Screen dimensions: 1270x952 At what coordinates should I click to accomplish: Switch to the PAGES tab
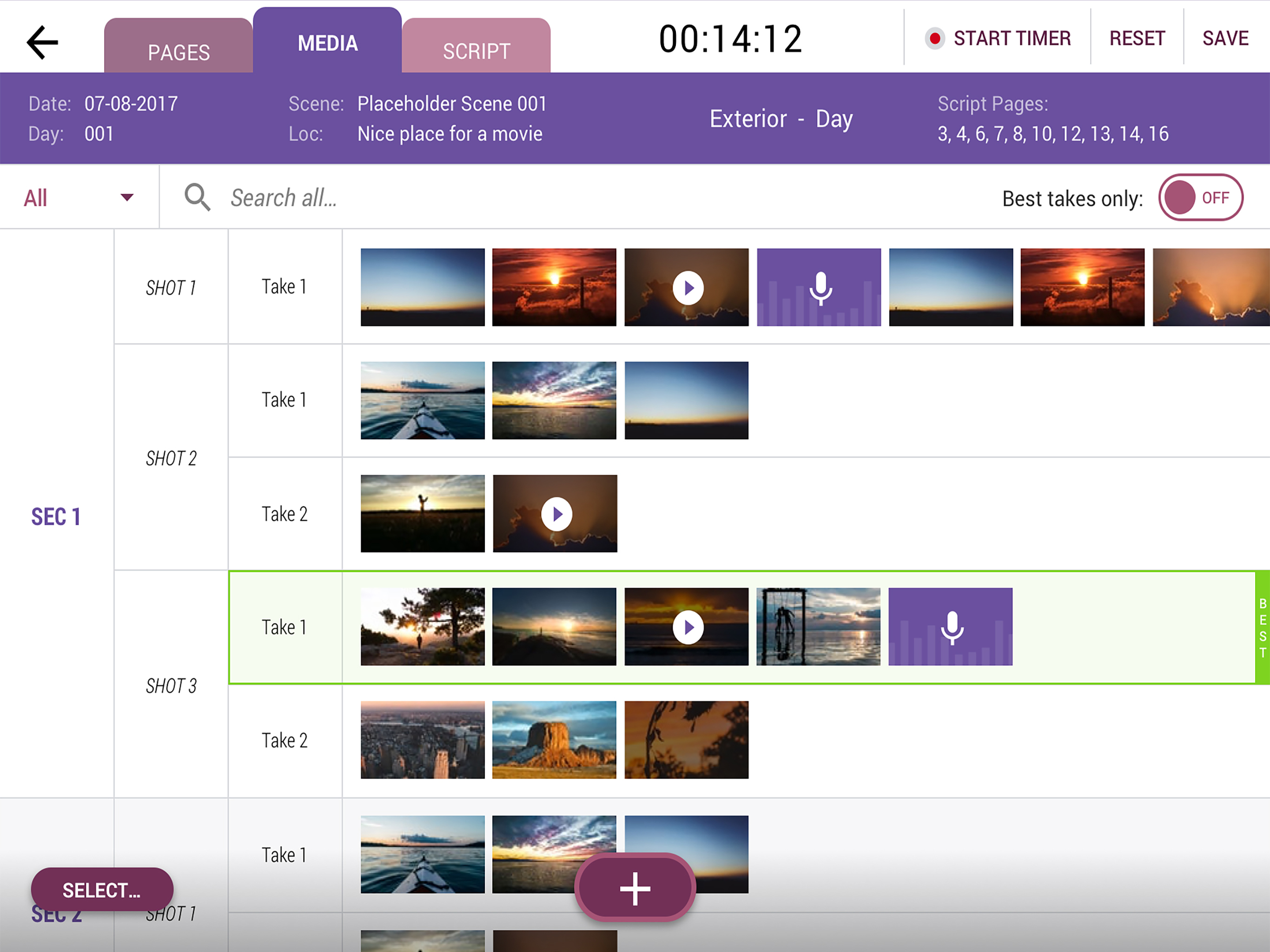click(x=178, y=52)
